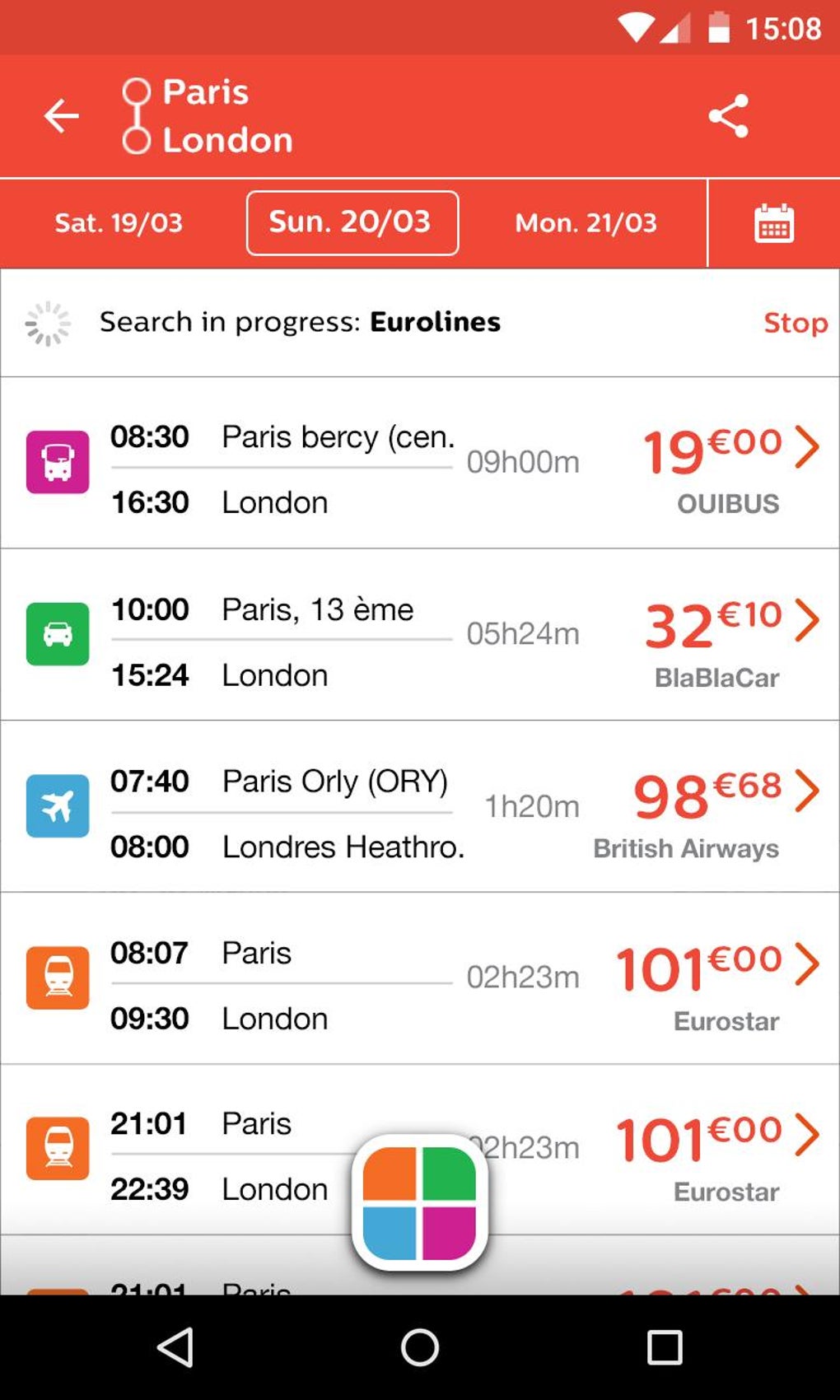This screenshot has width=840, height=1400.
Task: Open the calendar date picker
Action: (x=773, y=223)
